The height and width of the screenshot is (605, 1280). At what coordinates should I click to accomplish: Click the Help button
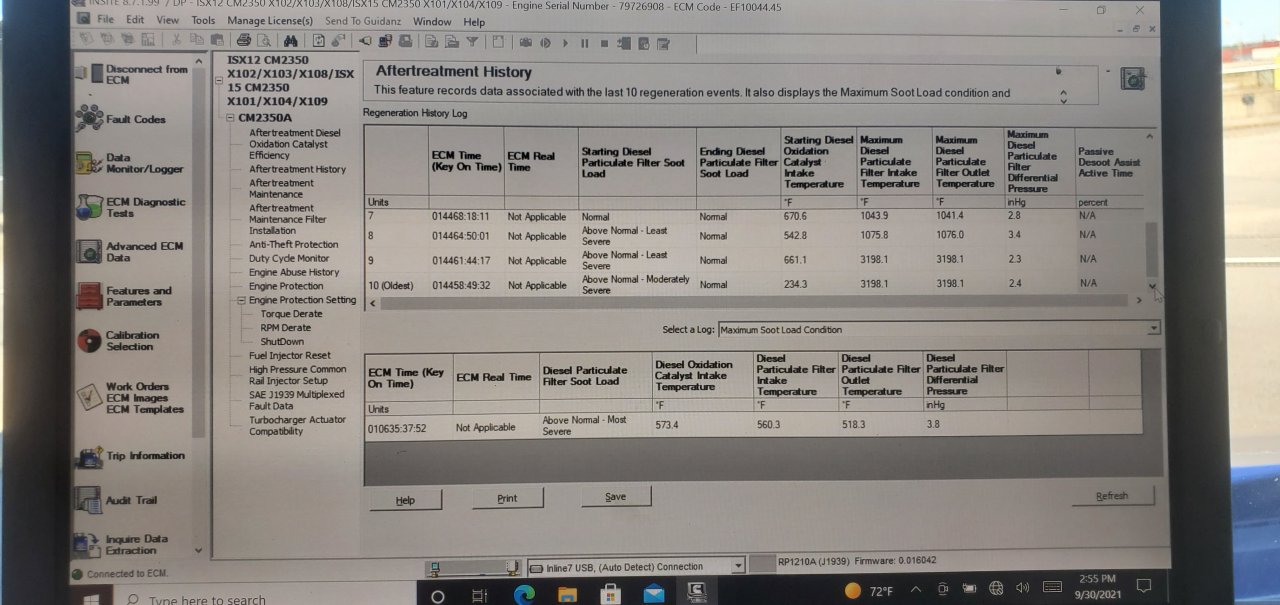point(405,500)
